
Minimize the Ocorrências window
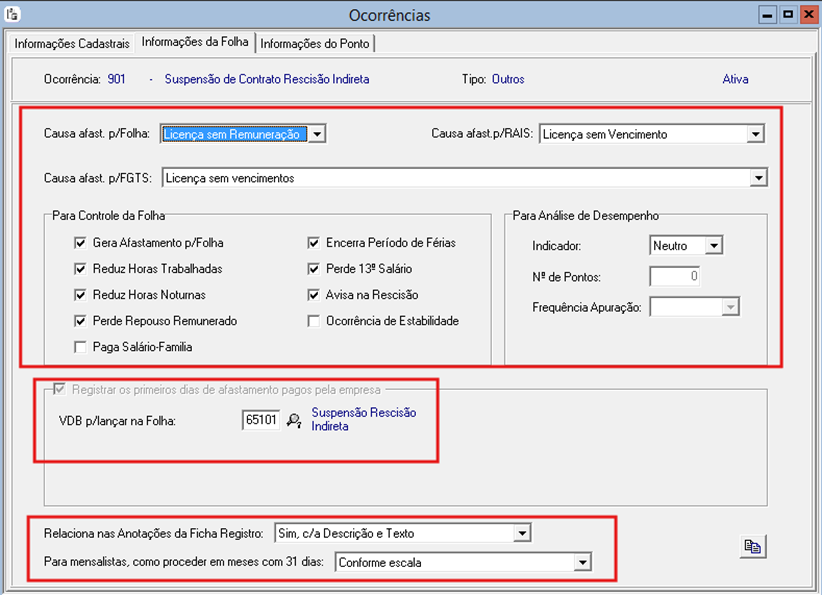767,15
